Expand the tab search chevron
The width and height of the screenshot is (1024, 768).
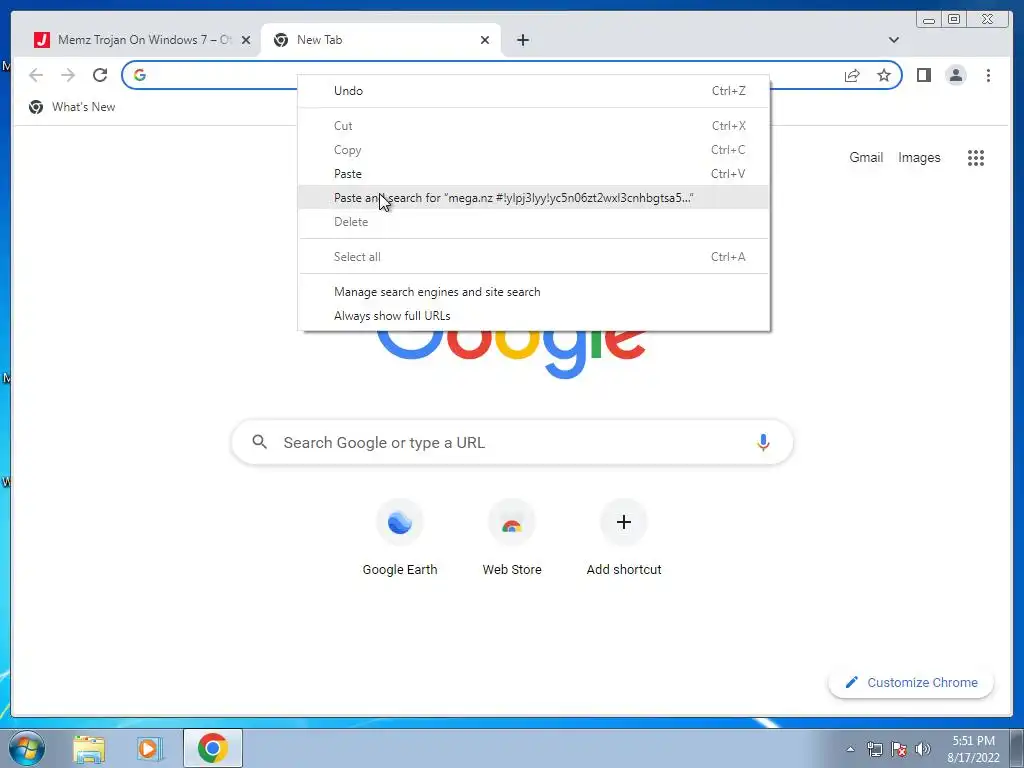894,40
